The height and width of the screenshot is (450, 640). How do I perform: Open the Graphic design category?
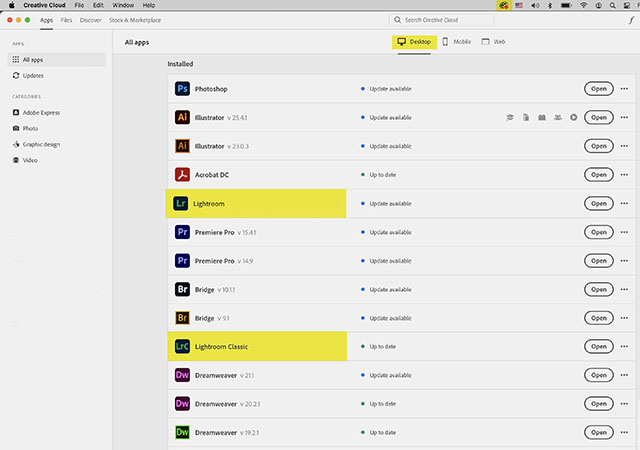(x=36, y=144)
